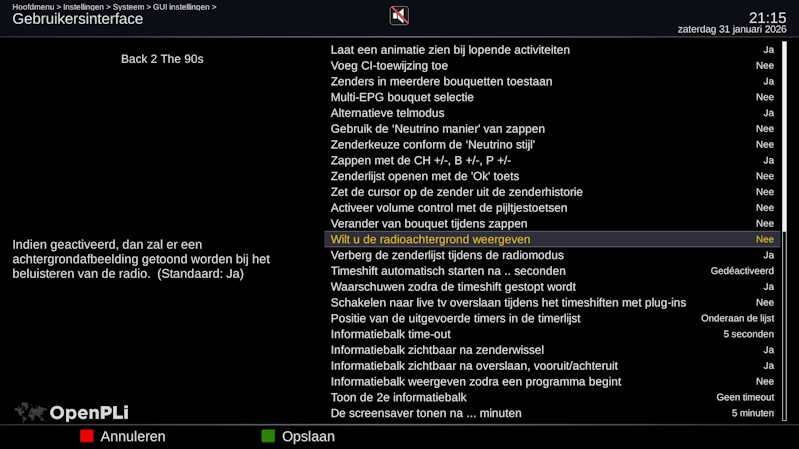Toggle 'Voeg CI-toewijzing toe' setting

(764, 66)
